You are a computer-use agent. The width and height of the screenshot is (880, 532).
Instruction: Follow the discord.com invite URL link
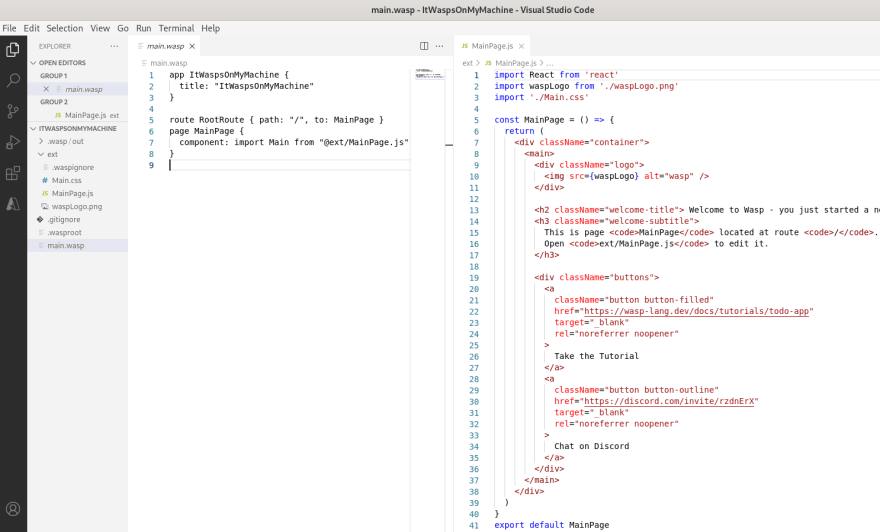pos(669,401)
